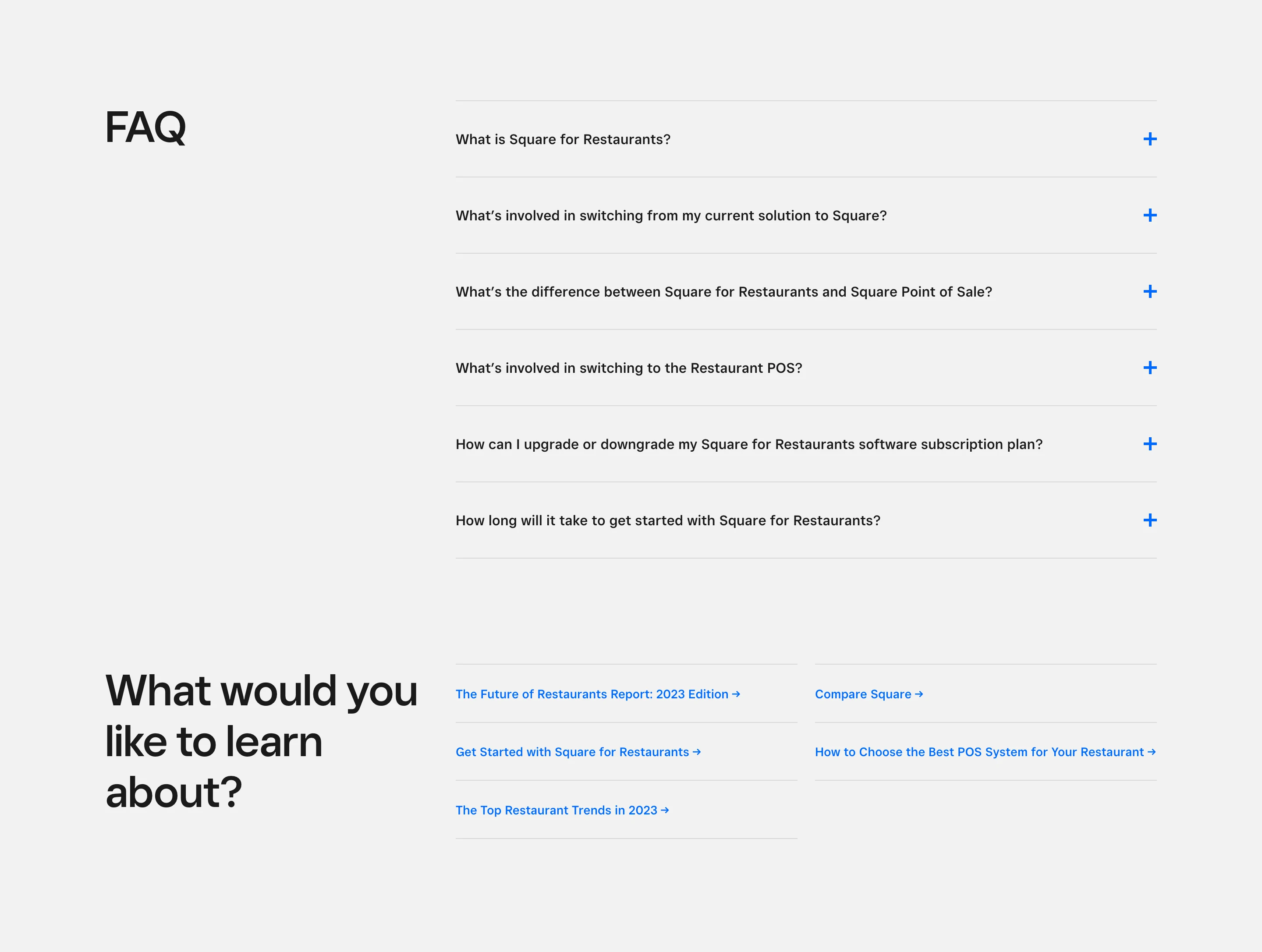Select the question about getting started timeline
This screenshot has width=1262, height=952.
click(x=667, y=520)
